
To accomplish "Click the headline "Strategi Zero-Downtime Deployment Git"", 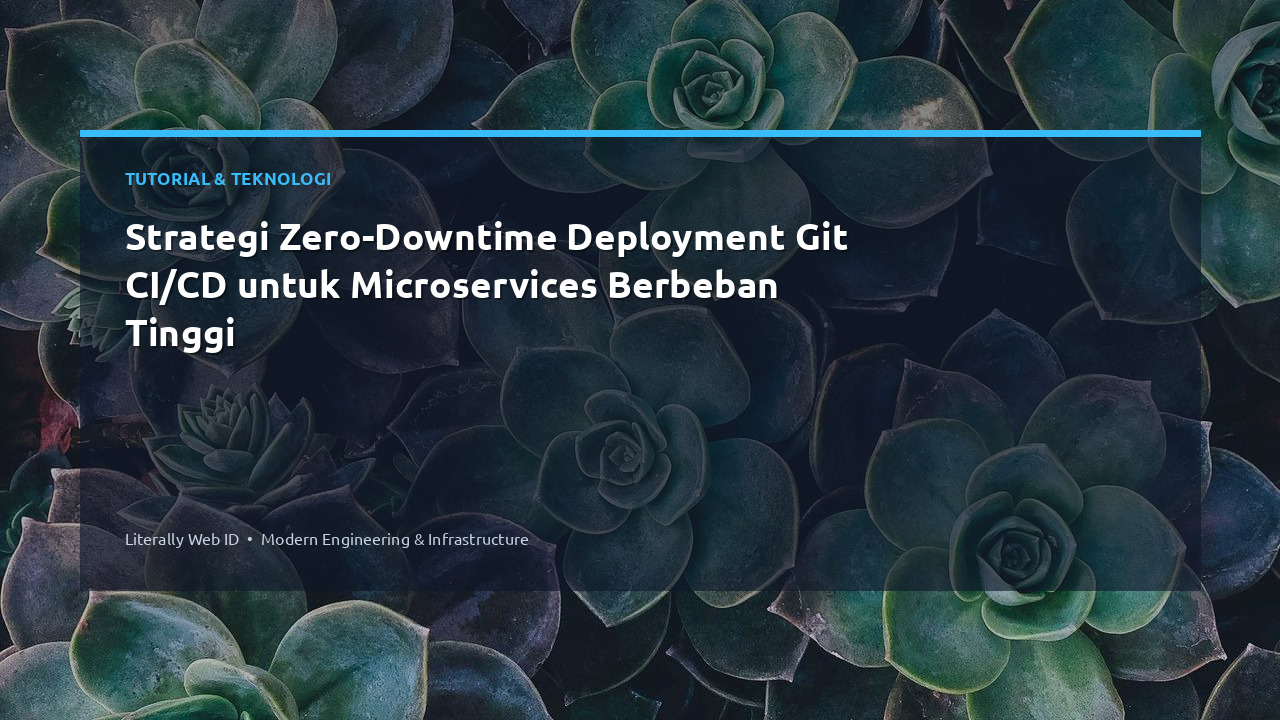I will (486, 238).
